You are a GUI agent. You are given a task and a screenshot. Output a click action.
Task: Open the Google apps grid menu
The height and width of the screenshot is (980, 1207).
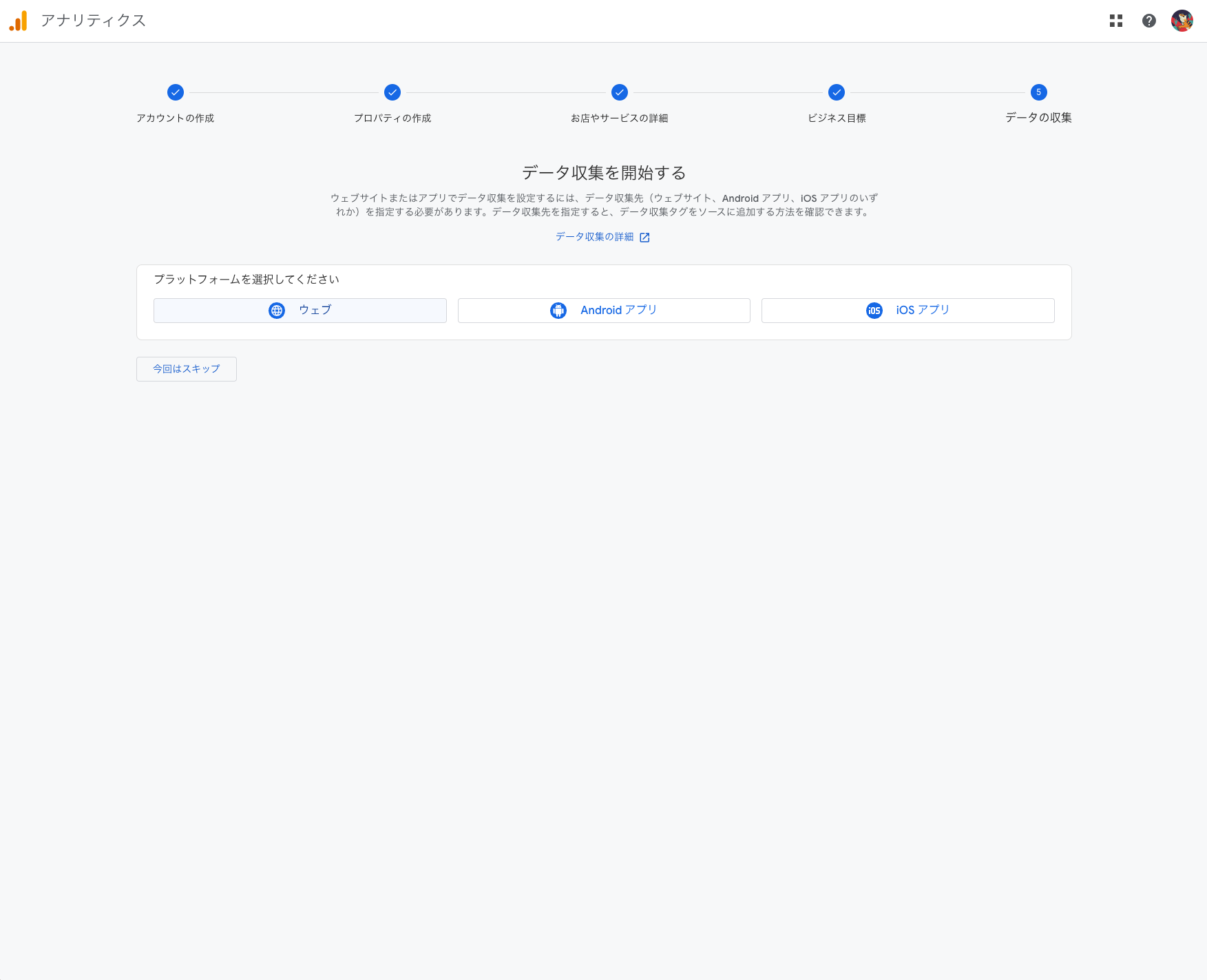[1116, 21]
